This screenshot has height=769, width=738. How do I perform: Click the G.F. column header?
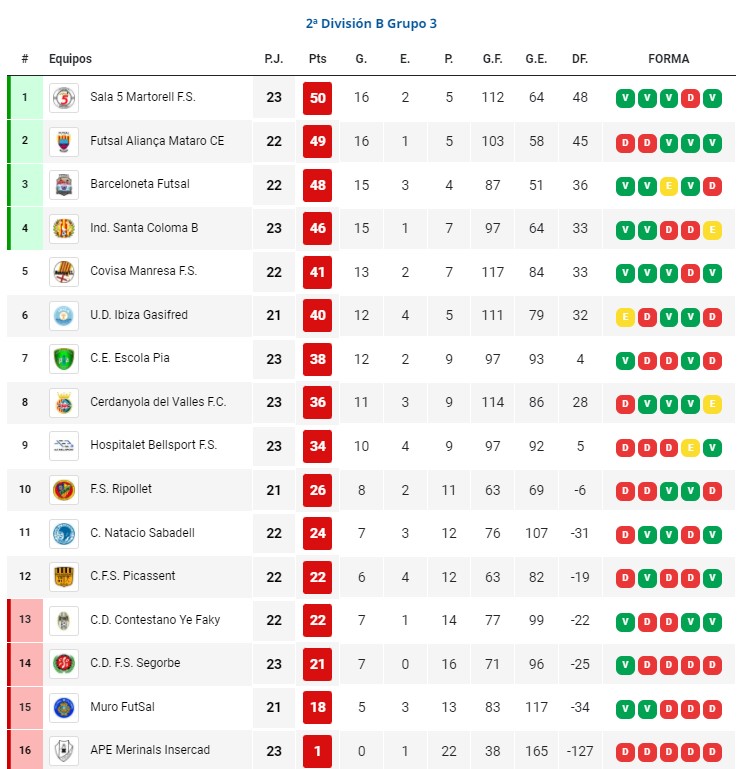pyautogui.click(x=492, y=59)
